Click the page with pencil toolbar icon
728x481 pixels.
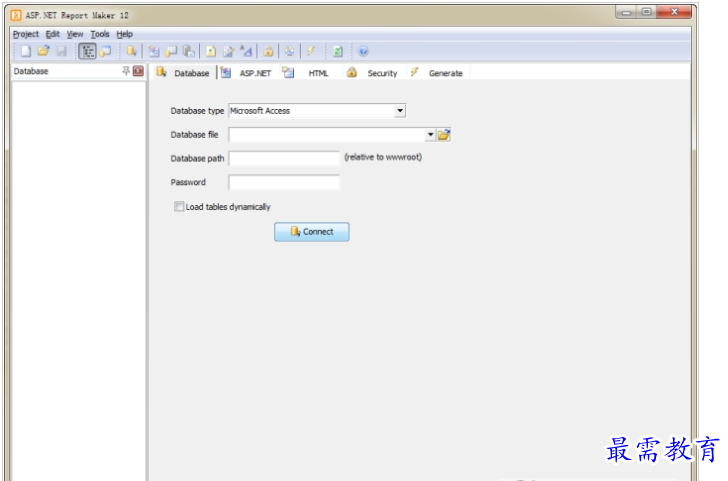228,51
